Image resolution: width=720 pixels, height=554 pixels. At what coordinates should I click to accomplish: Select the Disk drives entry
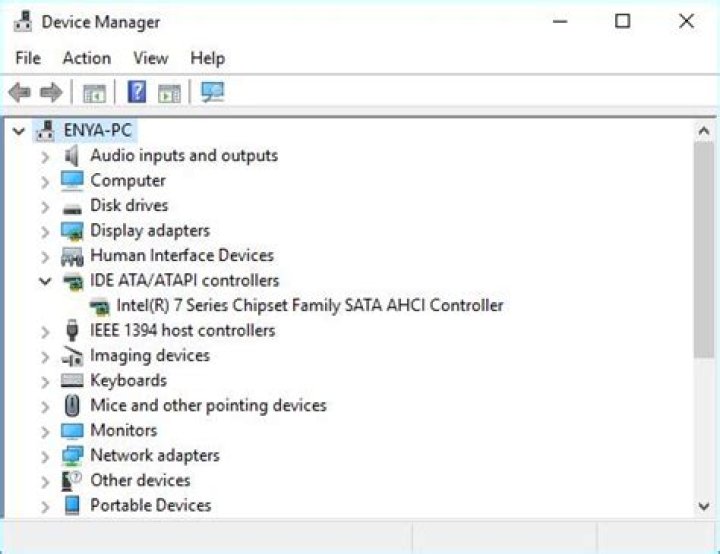(129, 206)
